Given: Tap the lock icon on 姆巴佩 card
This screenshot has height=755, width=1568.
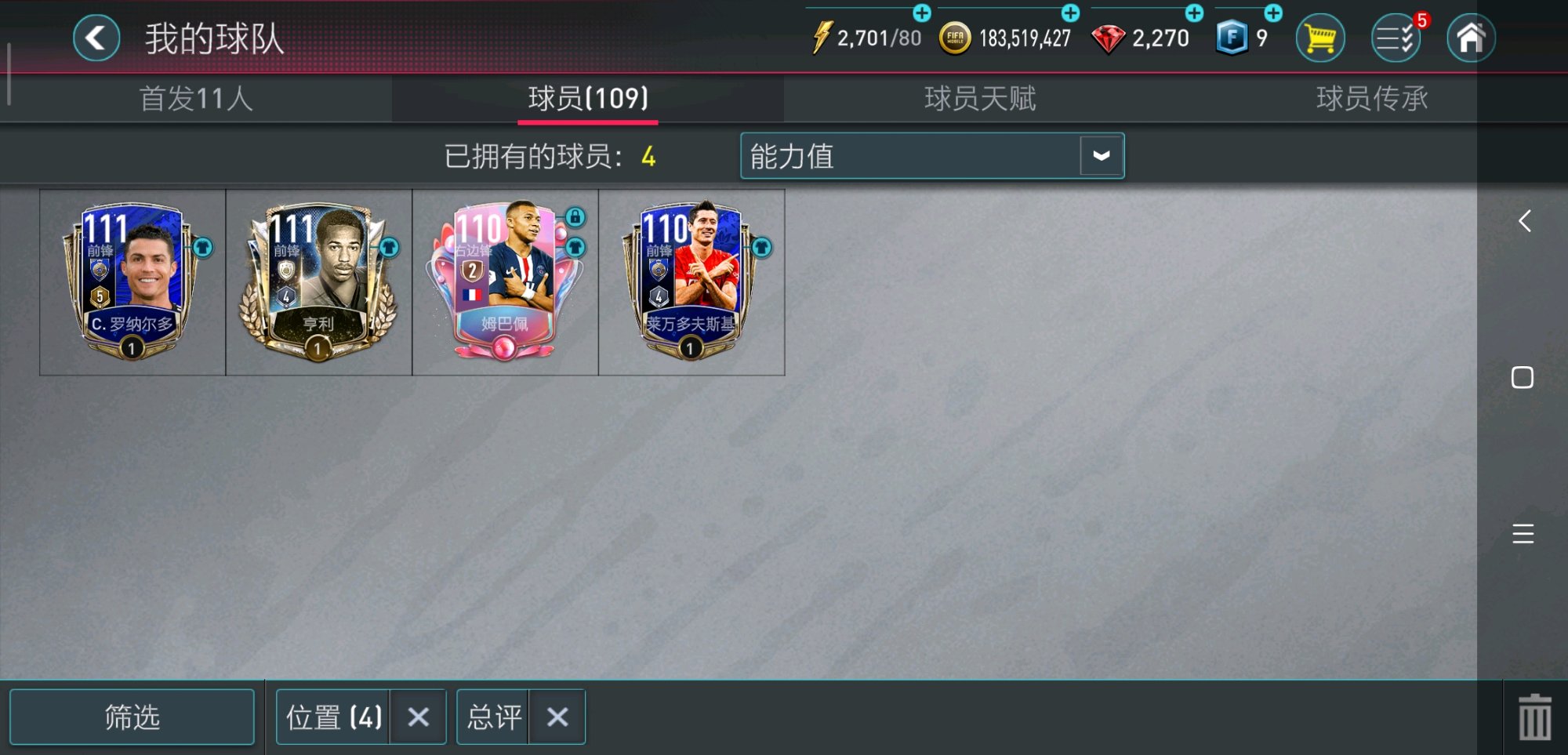Looking at the screenshot, I should click(x=575, y=216).
